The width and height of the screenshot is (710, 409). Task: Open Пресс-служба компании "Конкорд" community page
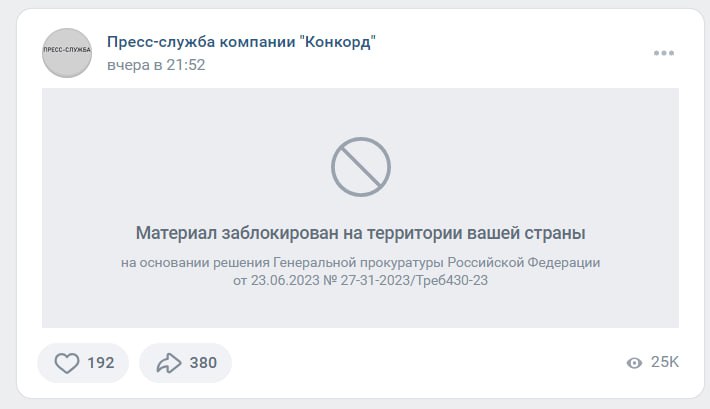click(x=241, y=42)
